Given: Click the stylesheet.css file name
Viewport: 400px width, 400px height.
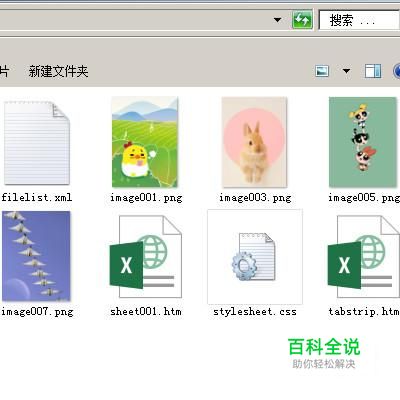Looking at the screenshot, I should click(x=255, y=312).
